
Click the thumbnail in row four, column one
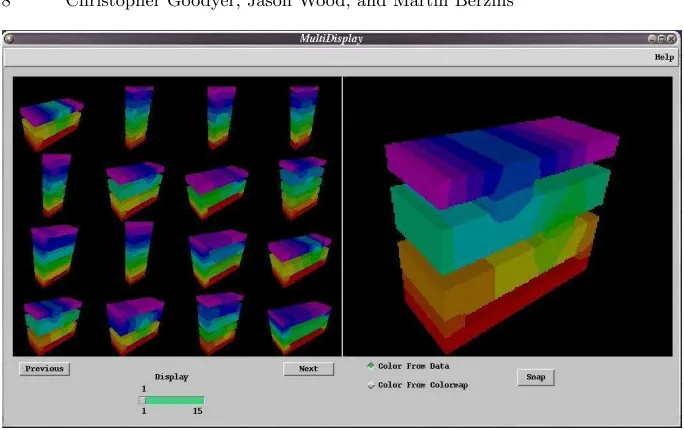(52, 326)
